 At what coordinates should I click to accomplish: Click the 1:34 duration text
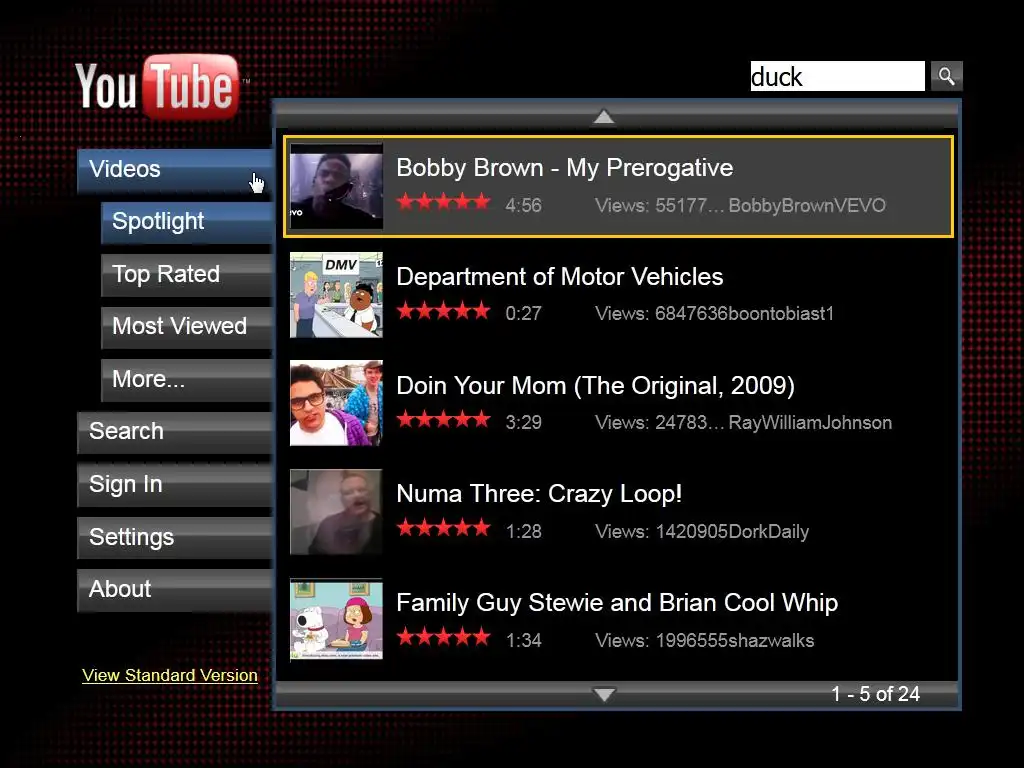pyautogui.click(x=524, y=641)
